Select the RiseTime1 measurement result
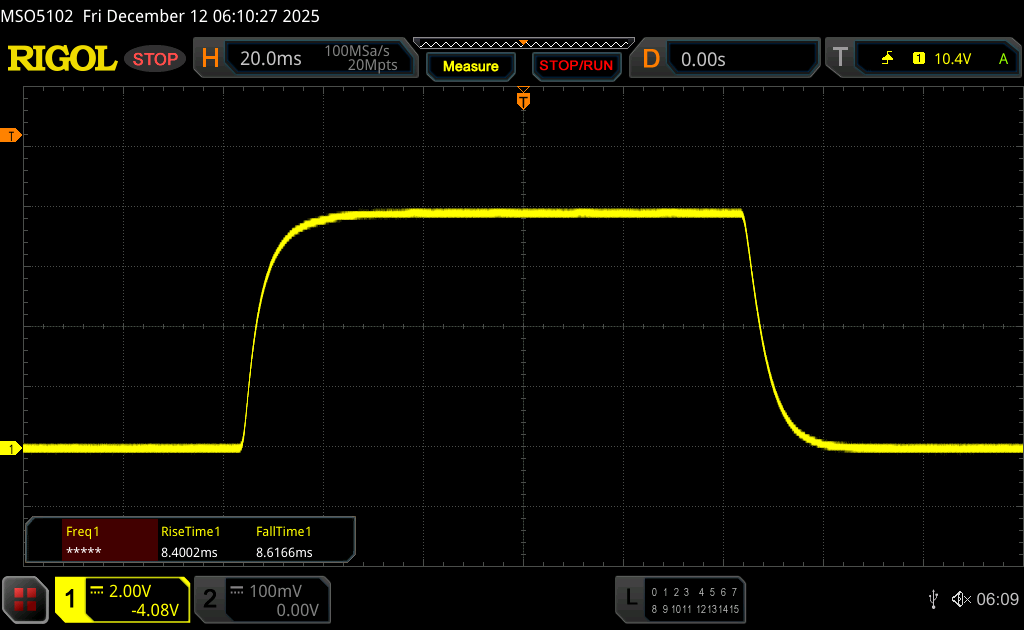 coord(190,541)
